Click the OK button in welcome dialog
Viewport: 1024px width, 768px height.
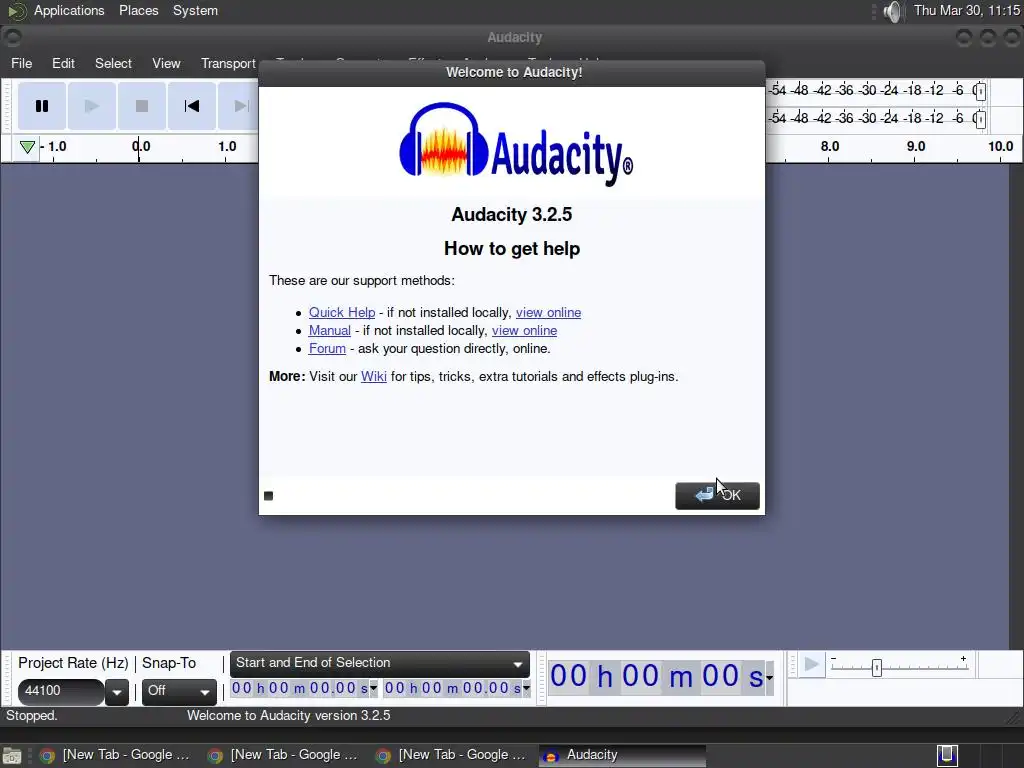[717, 496]
